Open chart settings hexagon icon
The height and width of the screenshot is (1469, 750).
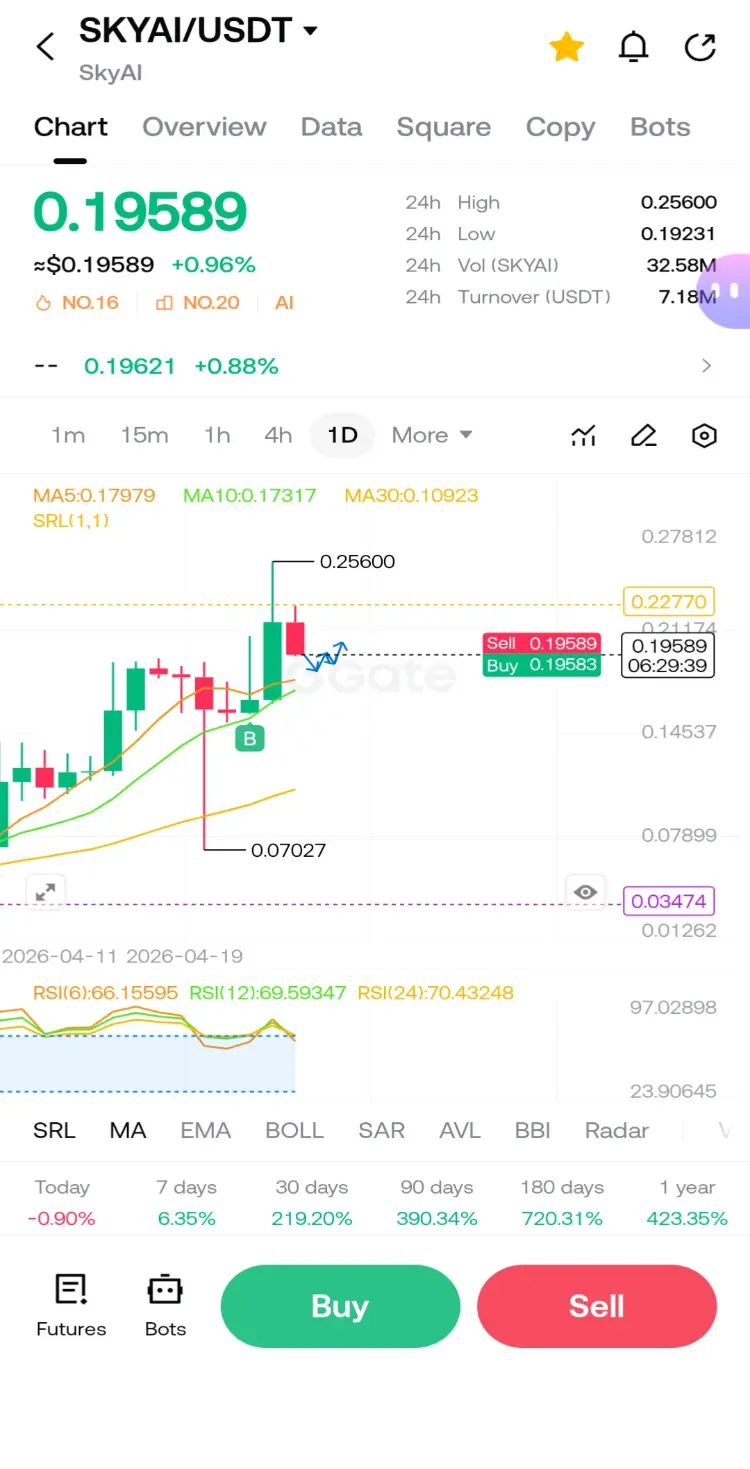click(x=704, y=436)
